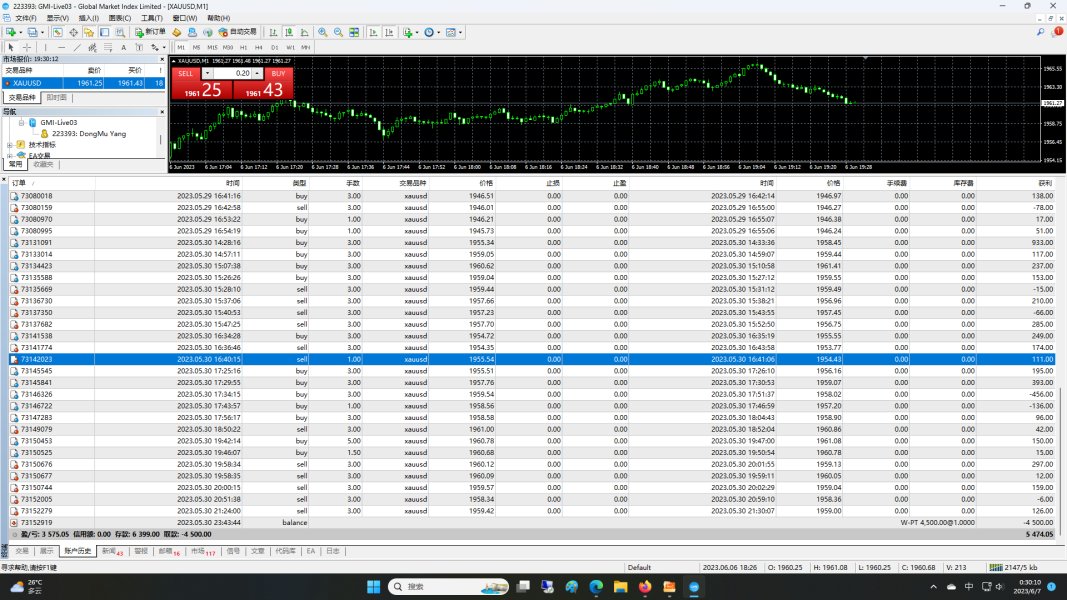Select the crosshair cursor tool
This screenshot has height=600, width=1067.
(27, 47)
